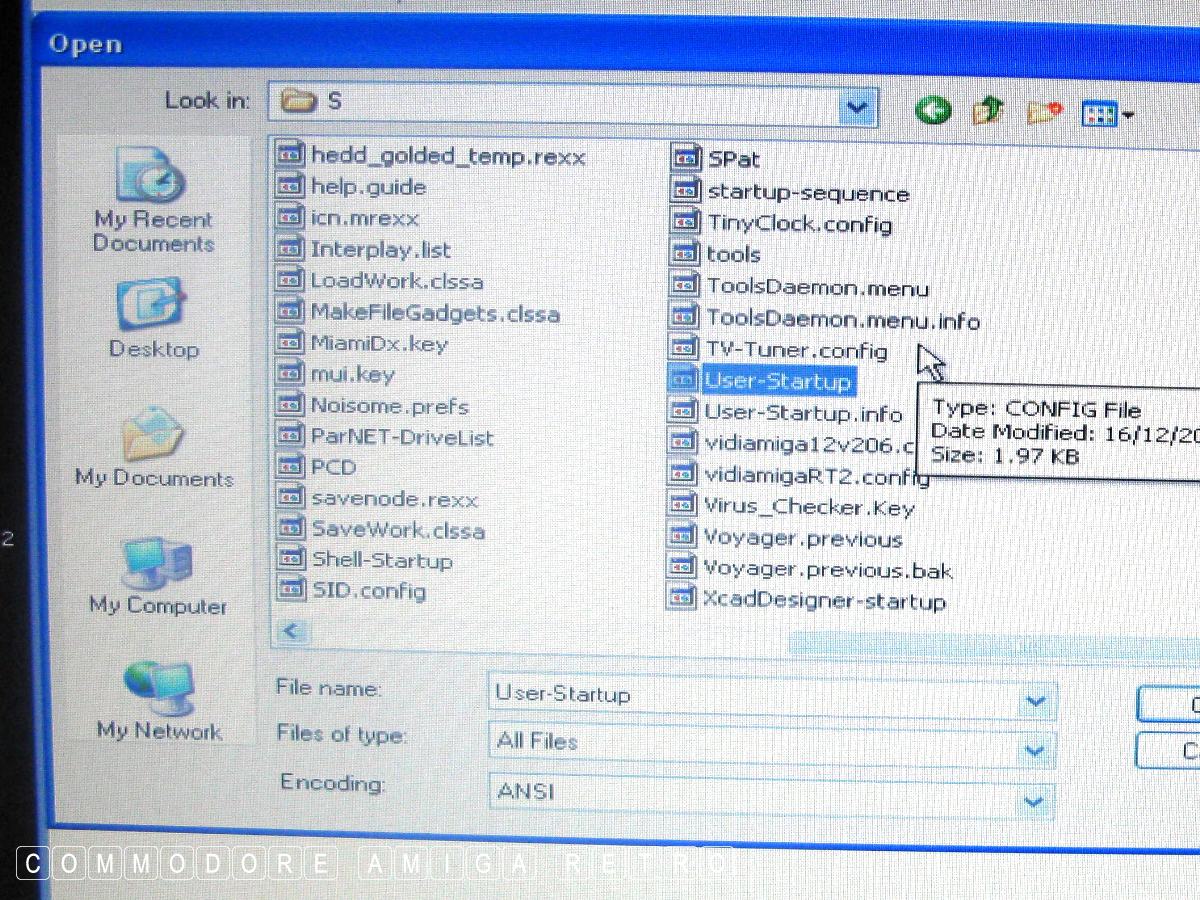Click the green Back navigation icon

[x=933, y=110]
